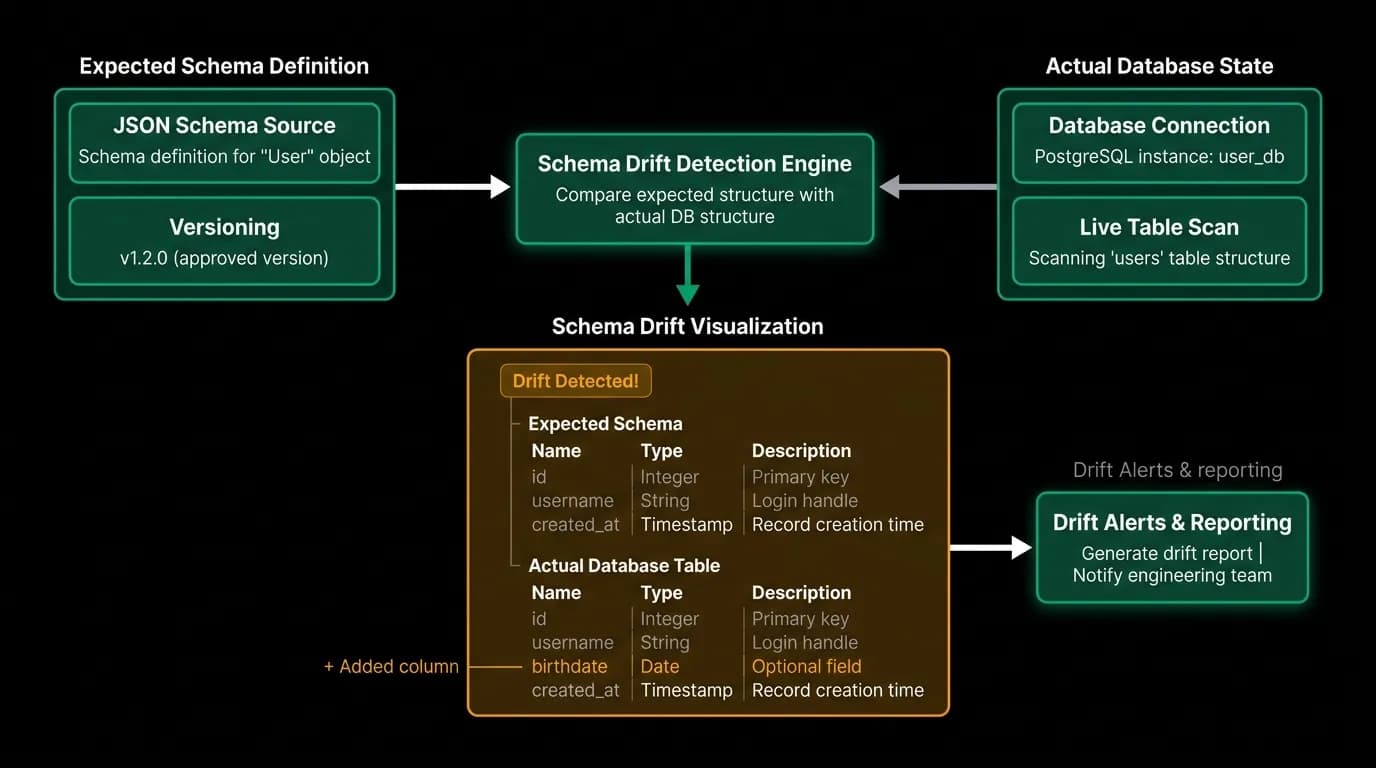This screenshot has width=1376, height=768.
Task: Click the Live Table Scan box
Action: pos(1159,241)
